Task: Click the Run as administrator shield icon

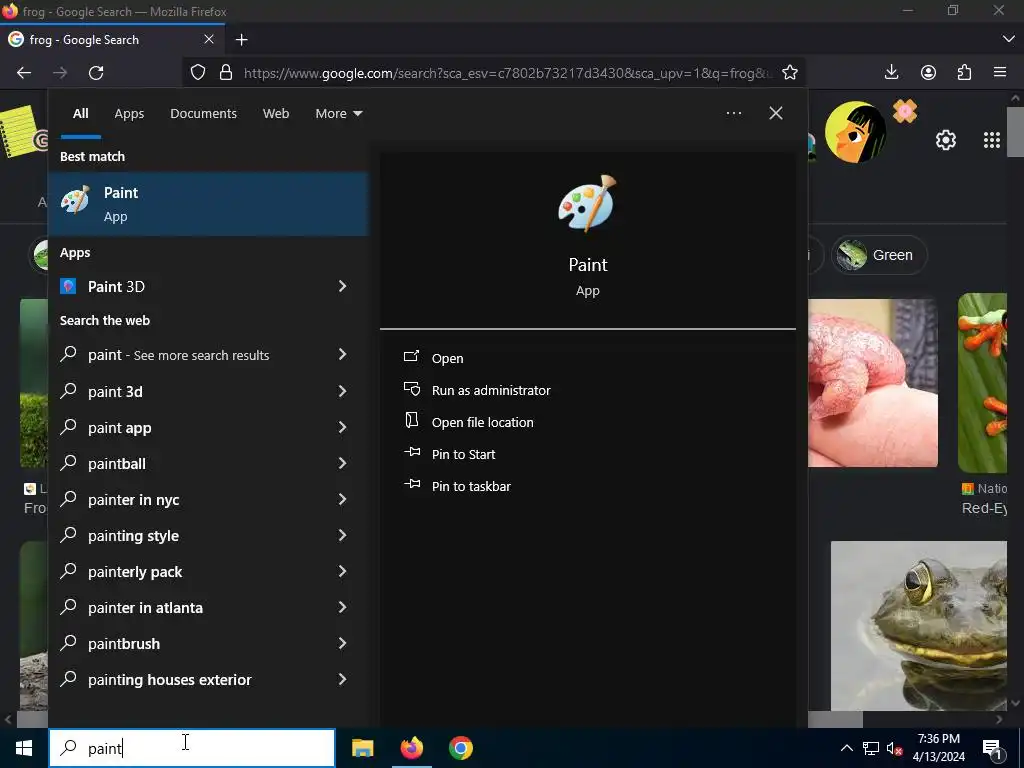Action: click(x=411, y=389)
